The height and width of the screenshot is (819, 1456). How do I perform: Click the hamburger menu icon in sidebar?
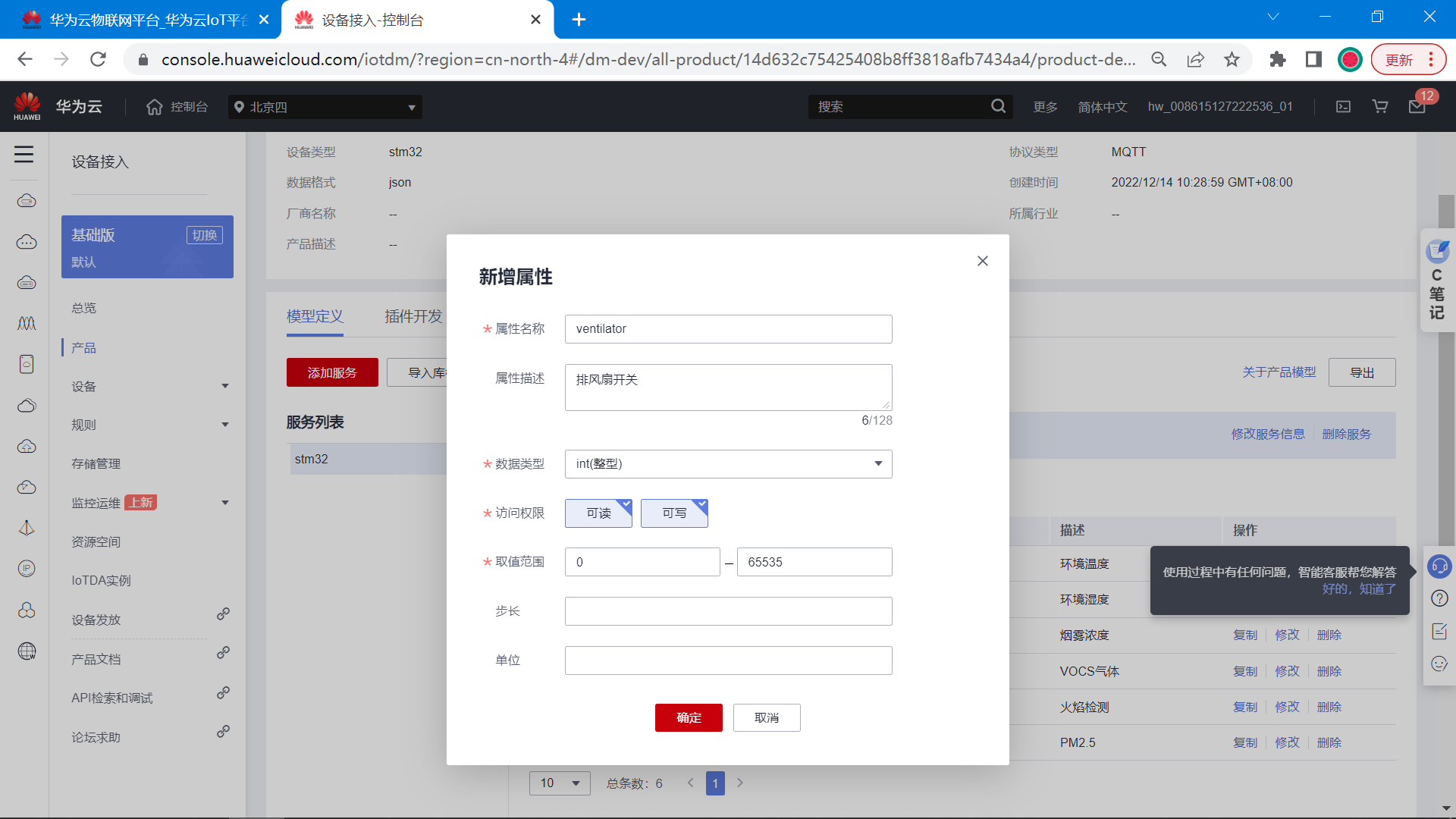tap(24, 155)
